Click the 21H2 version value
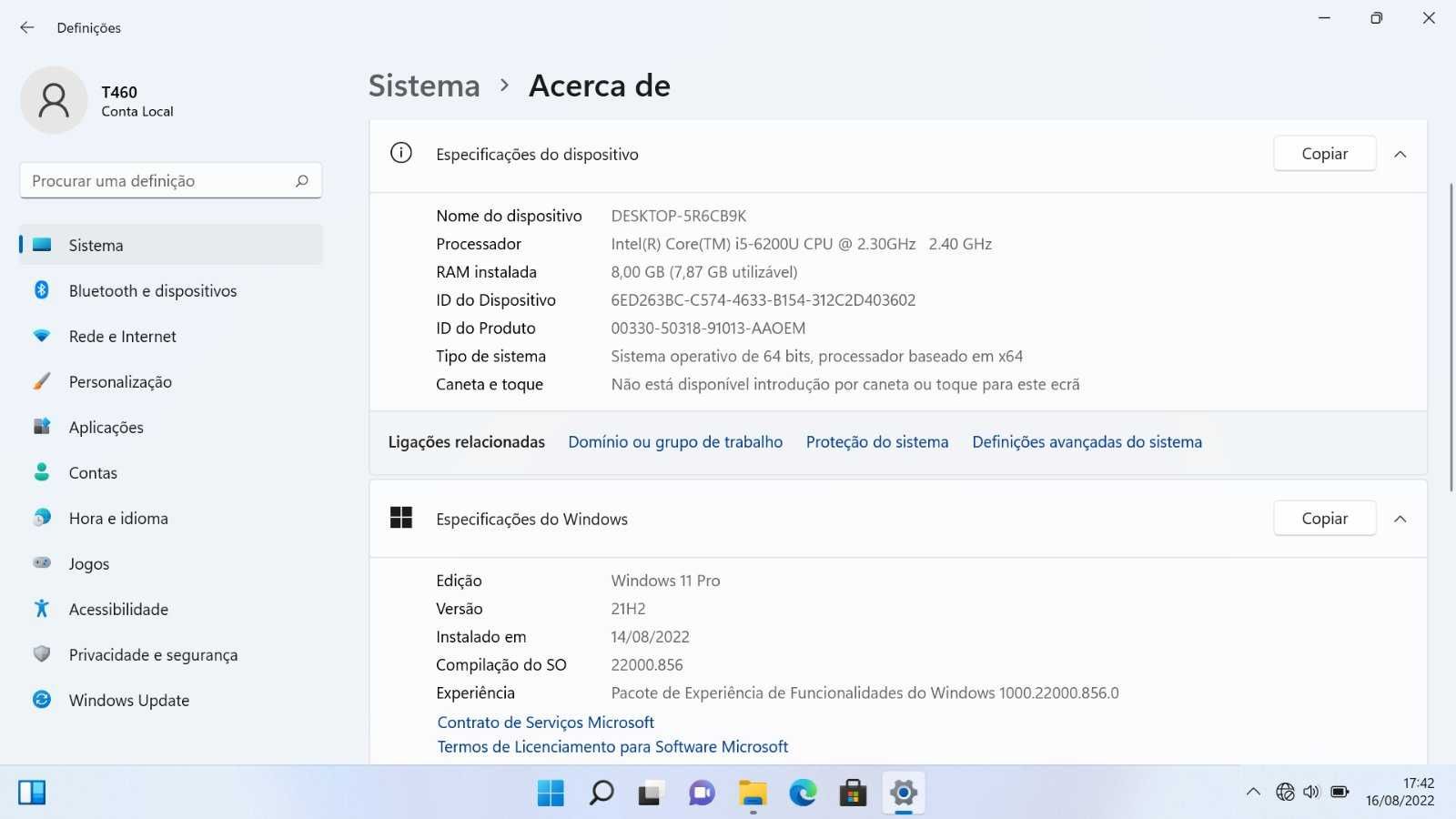Viewport: 1456px width, 819px height. pos(628,609)
